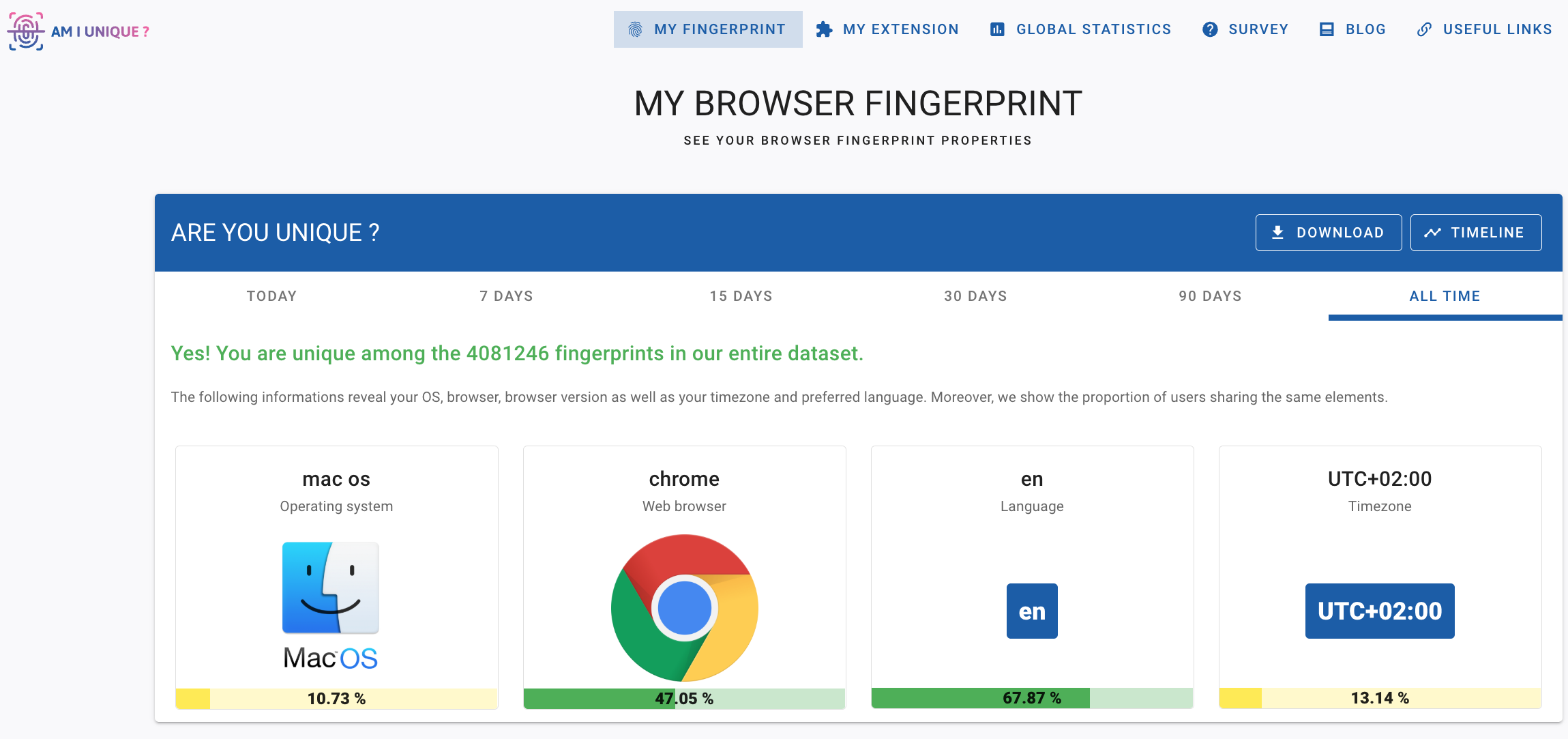Click the Web browser label
The height and width of the screenshot is (739, 1568).
point(684,506)
